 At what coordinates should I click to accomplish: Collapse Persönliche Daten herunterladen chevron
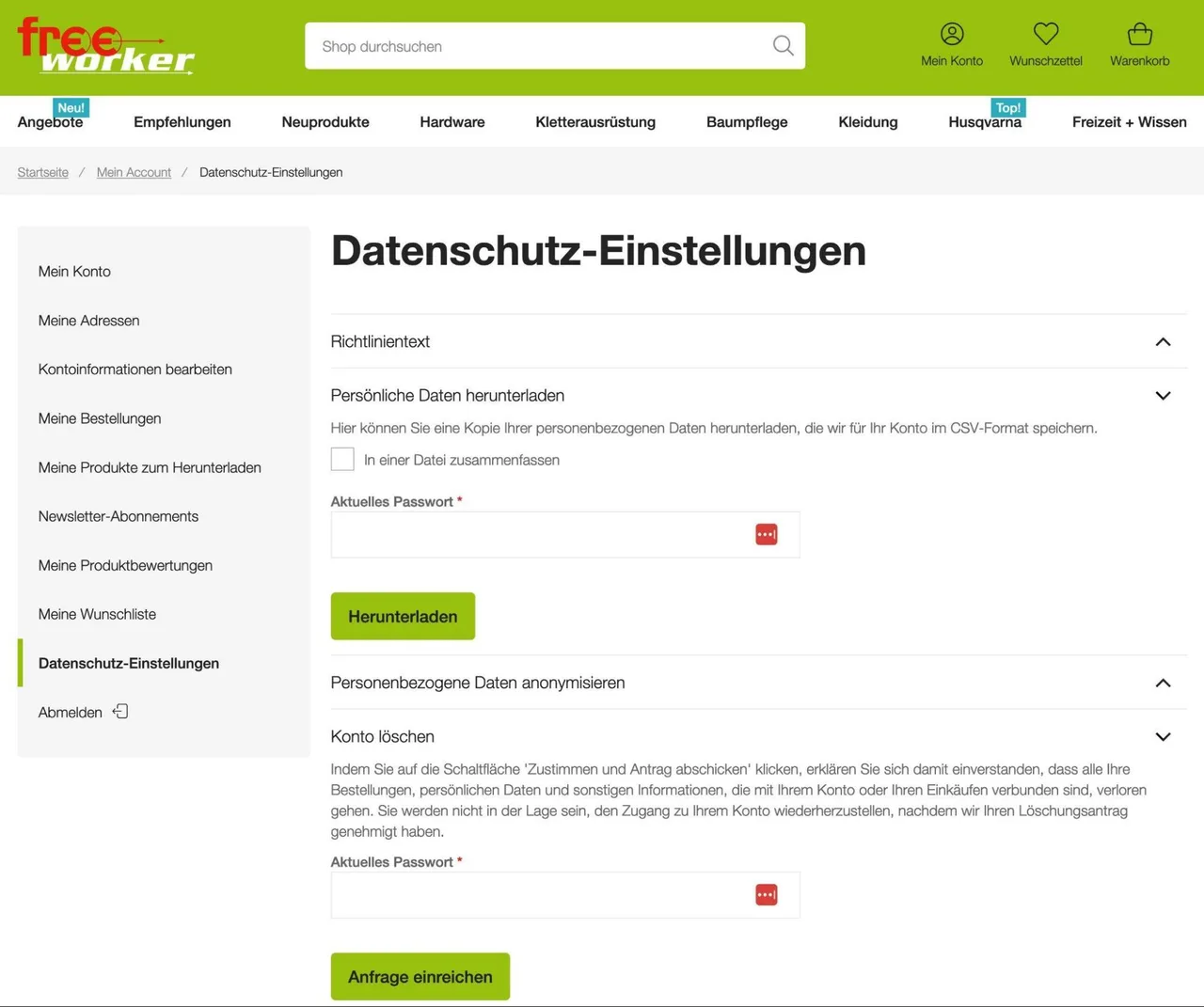click(1163, 396)
